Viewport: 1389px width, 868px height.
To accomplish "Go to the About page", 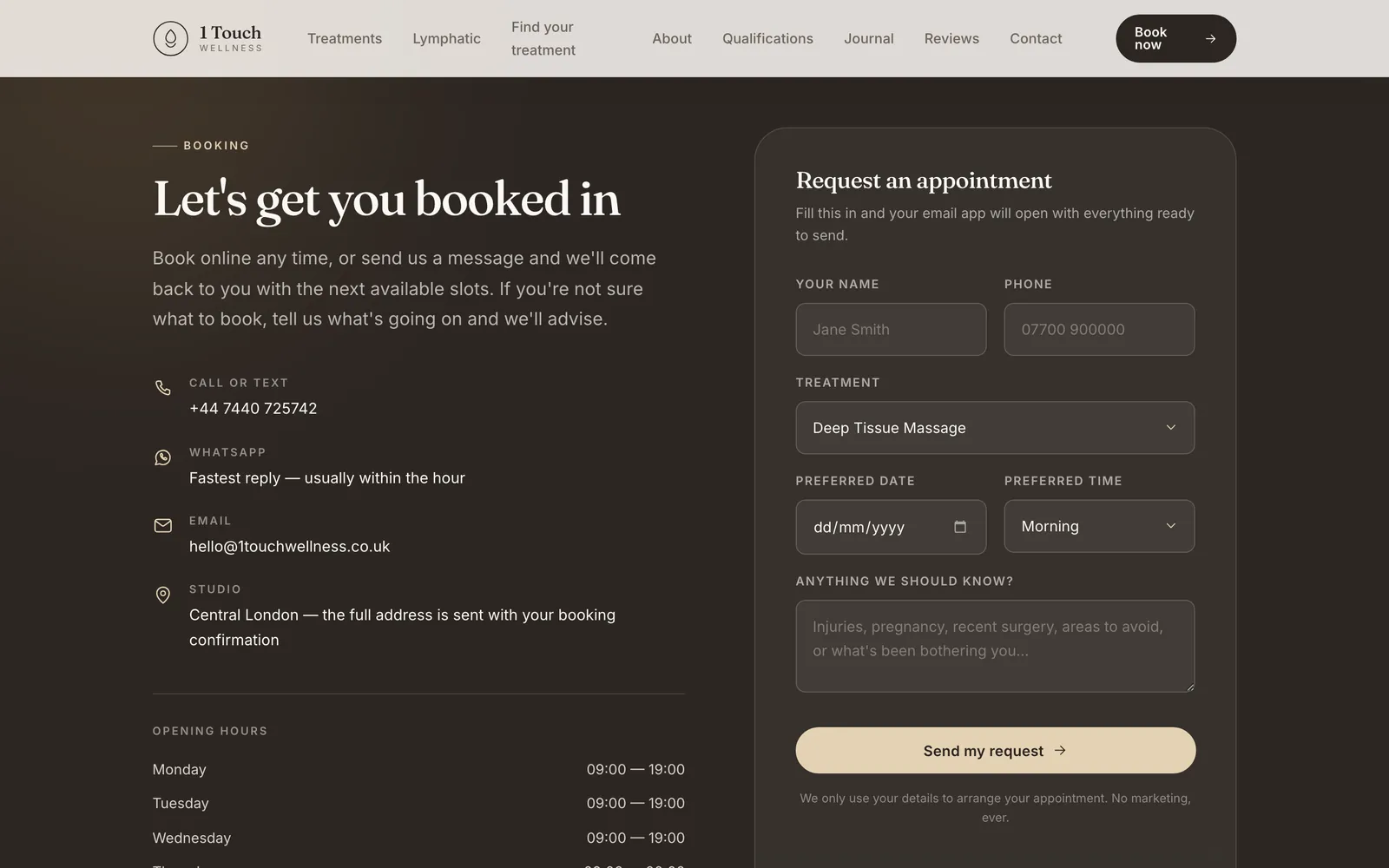I will click(x=672, y=38).
